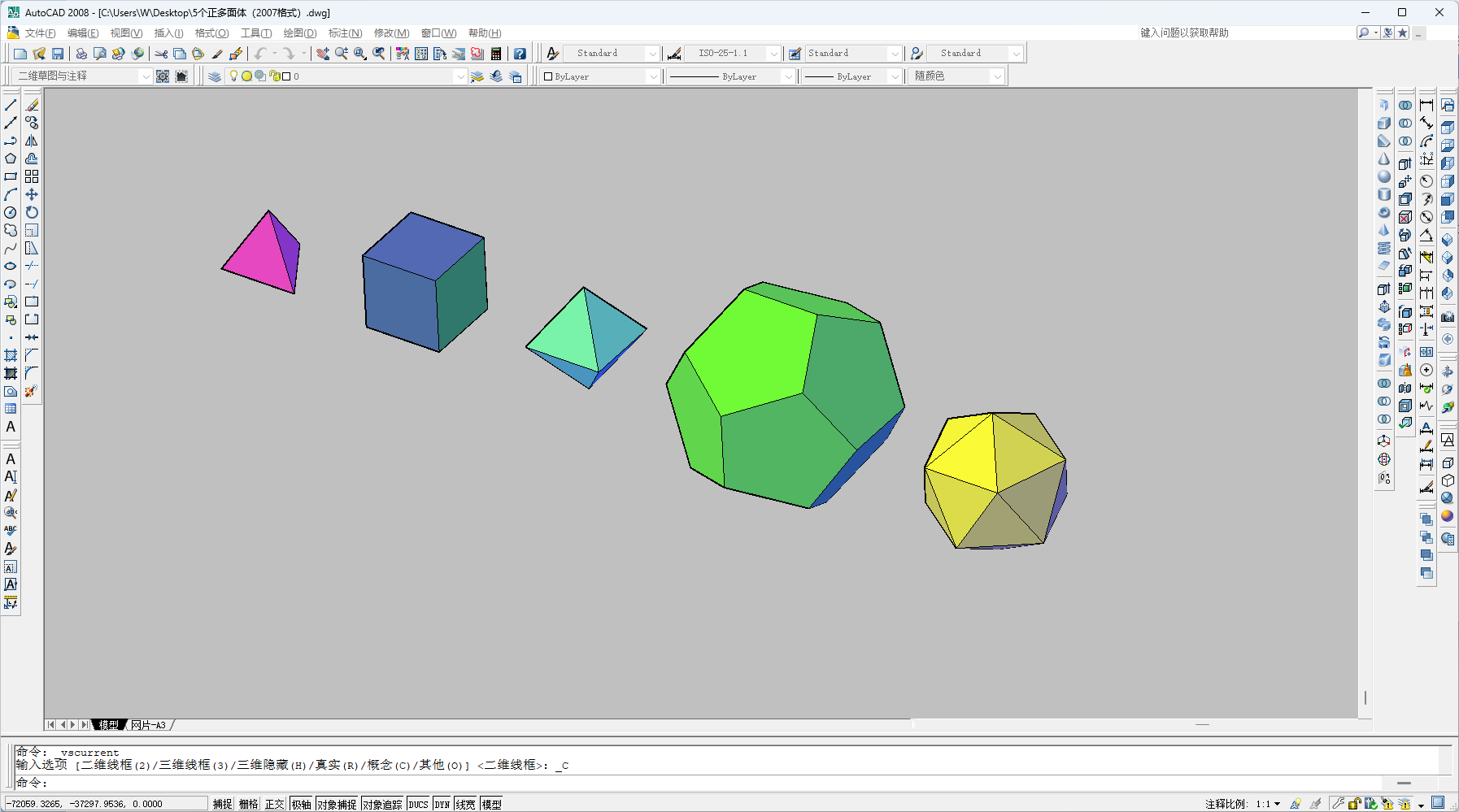The width and height of the screenshot is (1459, 812).
Task: Open the 修改(M) menu
Action: pos(391,33)
